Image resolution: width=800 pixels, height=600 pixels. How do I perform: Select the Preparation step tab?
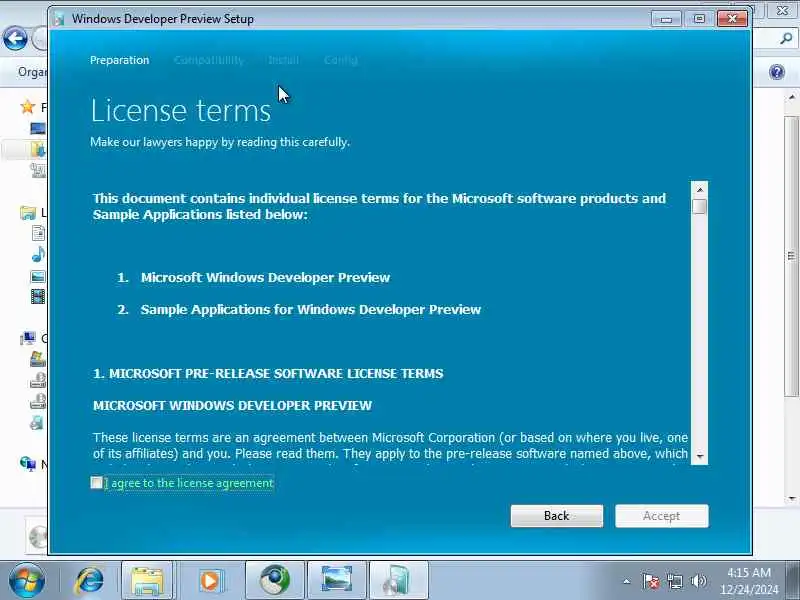119,60
